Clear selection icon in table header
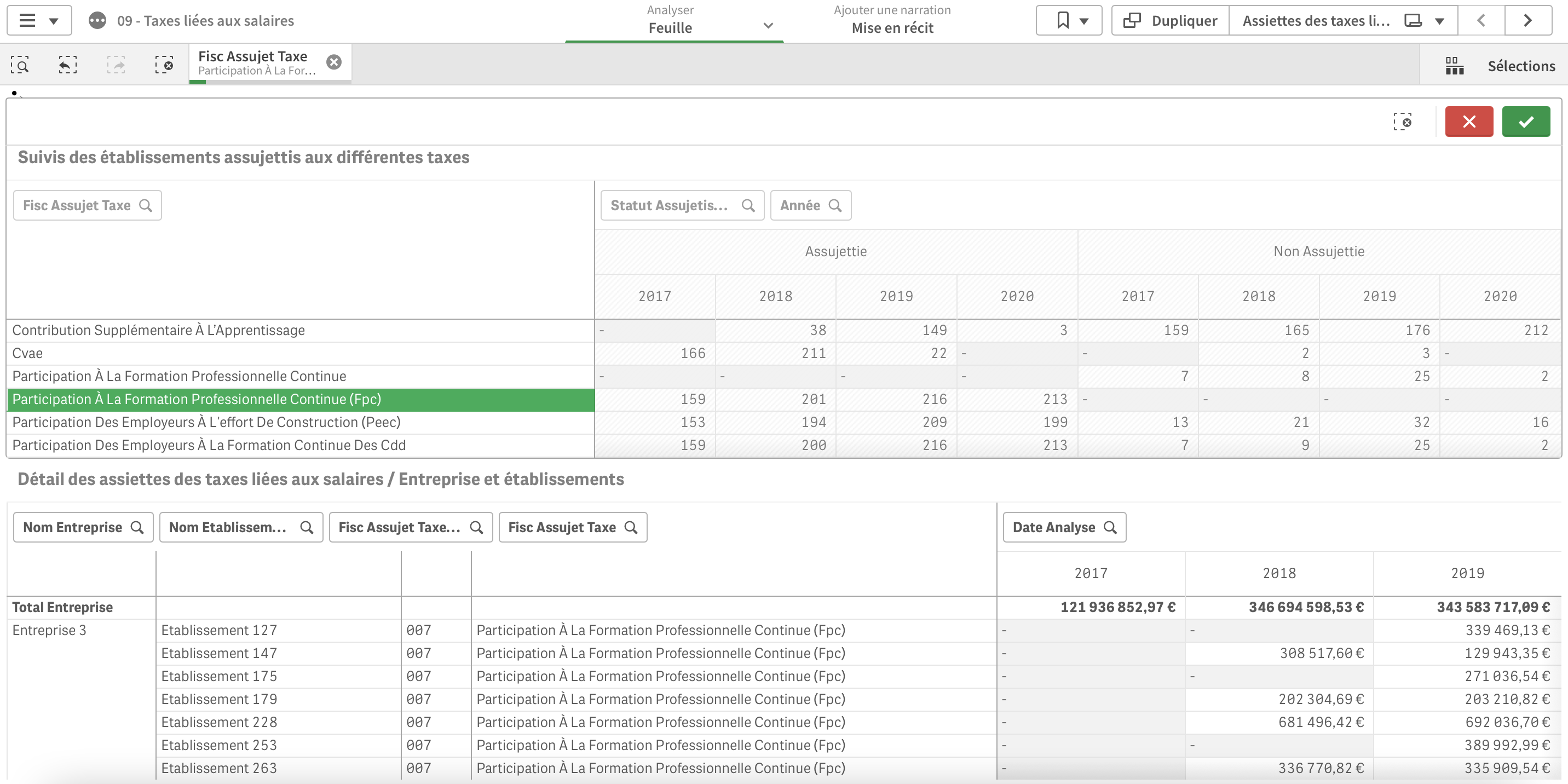This screenshot has width=1568, height=784. (x=1403, y=122)
